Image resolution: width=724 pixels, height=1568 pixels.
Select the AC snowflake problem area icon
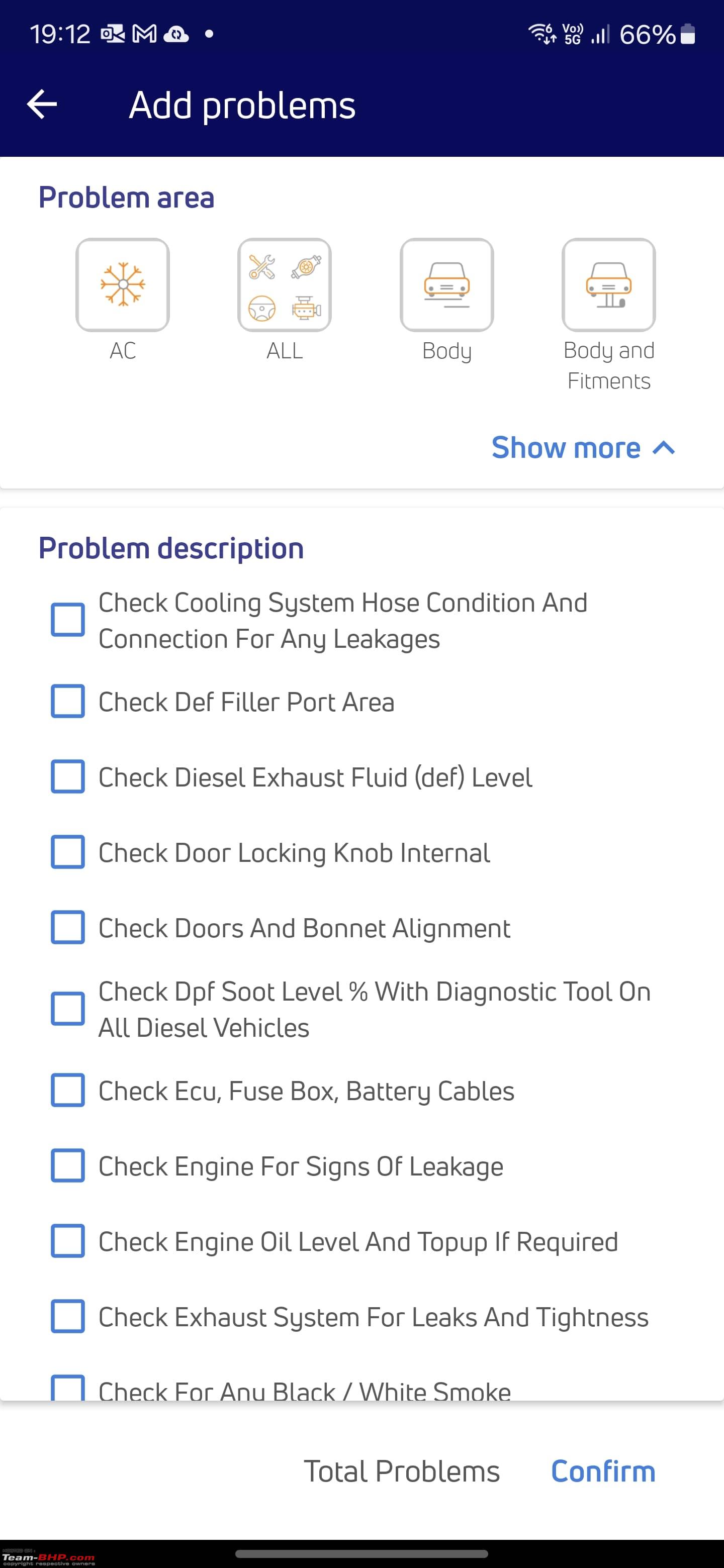click(122, 284)
